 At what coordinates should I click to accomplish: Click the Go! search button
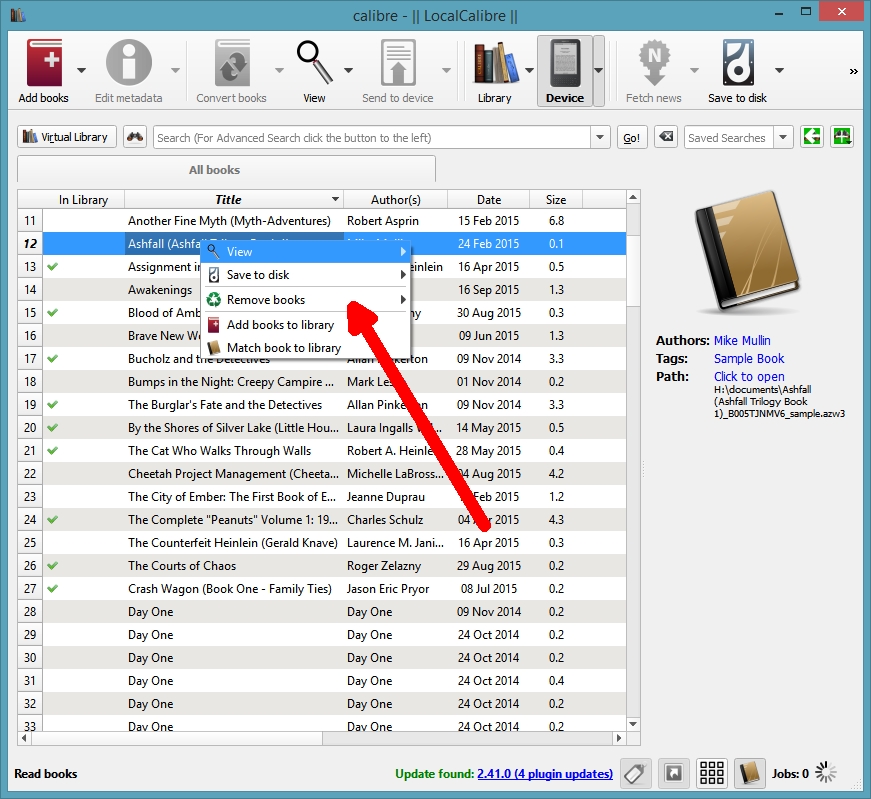coord(631,137)
